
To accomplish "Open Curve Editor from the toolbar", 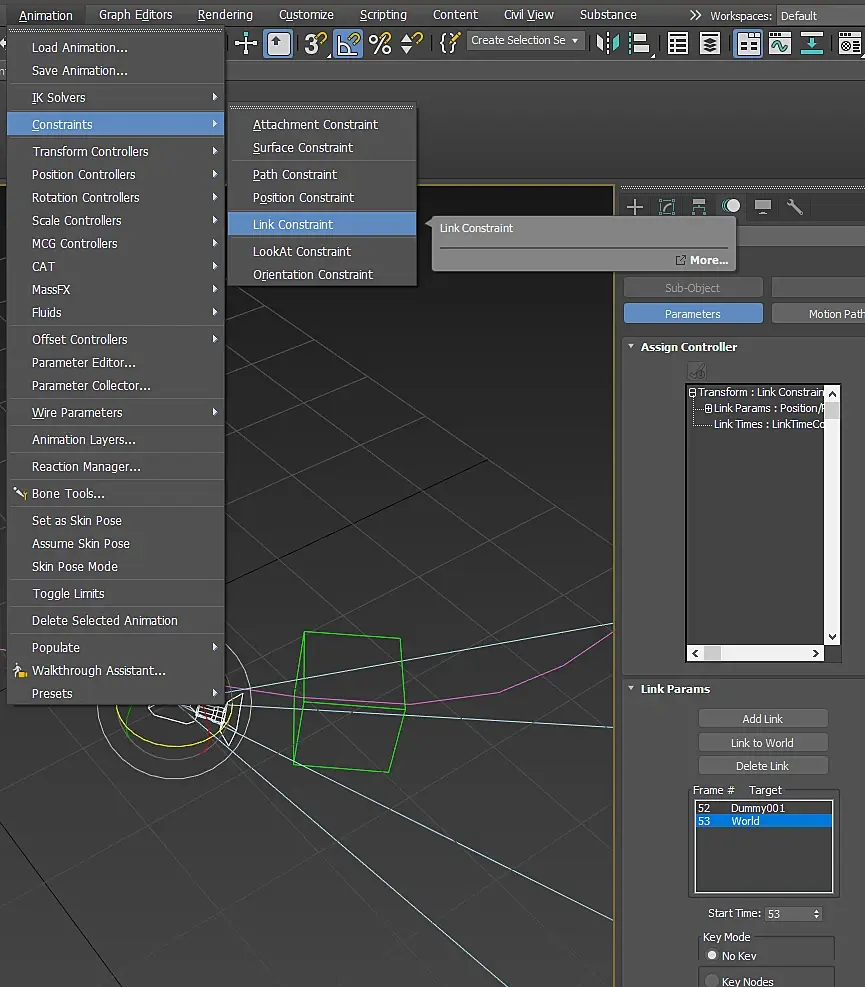I will coord(779,43).
